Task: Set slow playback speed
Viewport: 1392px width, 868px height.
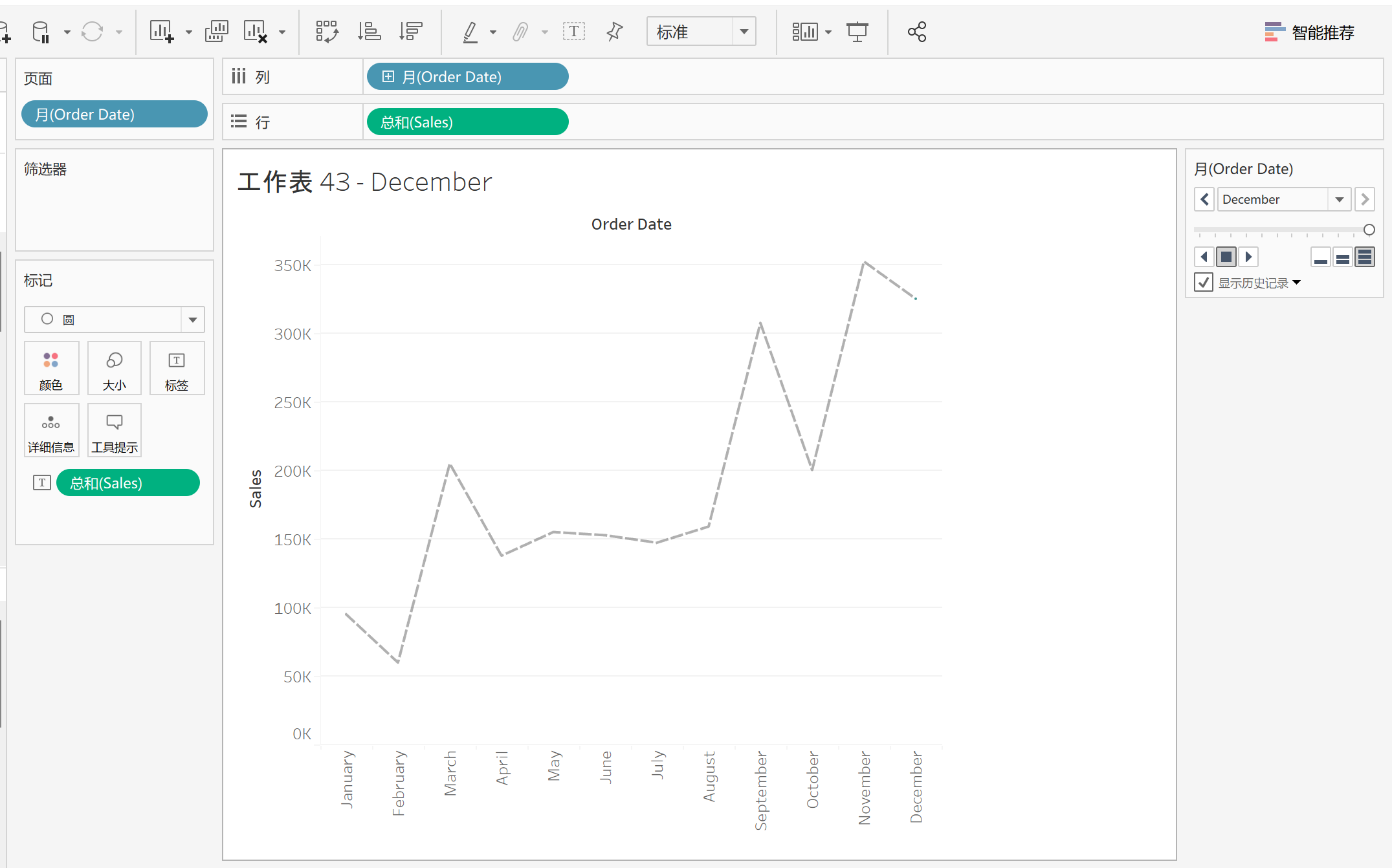Action: click(1321, 257)
